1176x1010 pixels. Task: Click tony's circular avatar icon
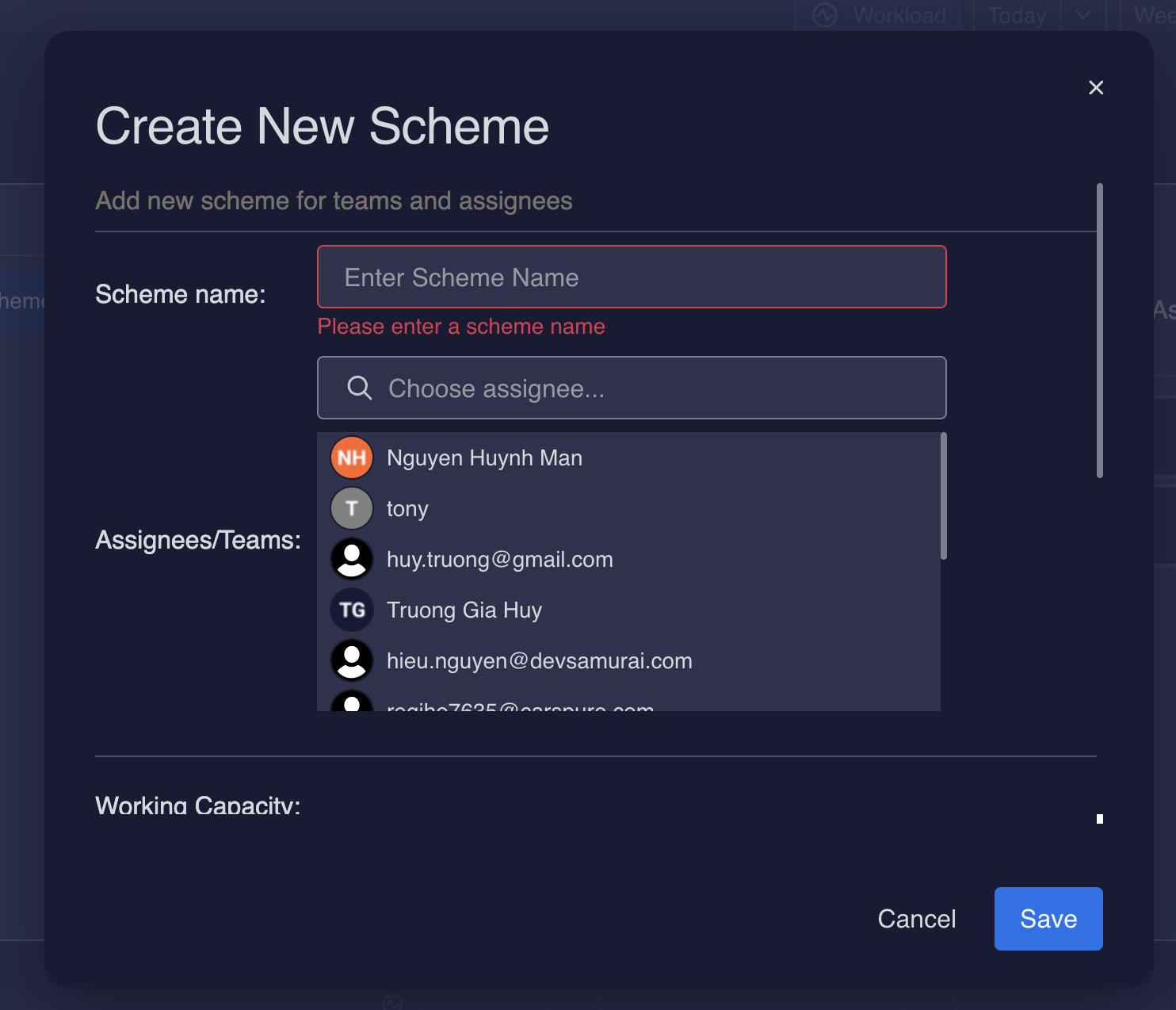click(x=351, y=508)
